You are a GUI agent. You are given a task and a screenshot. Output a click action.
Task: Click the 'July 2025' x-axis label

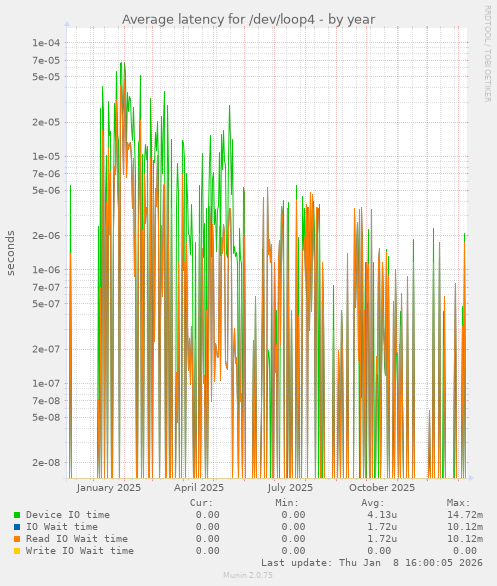290,488
